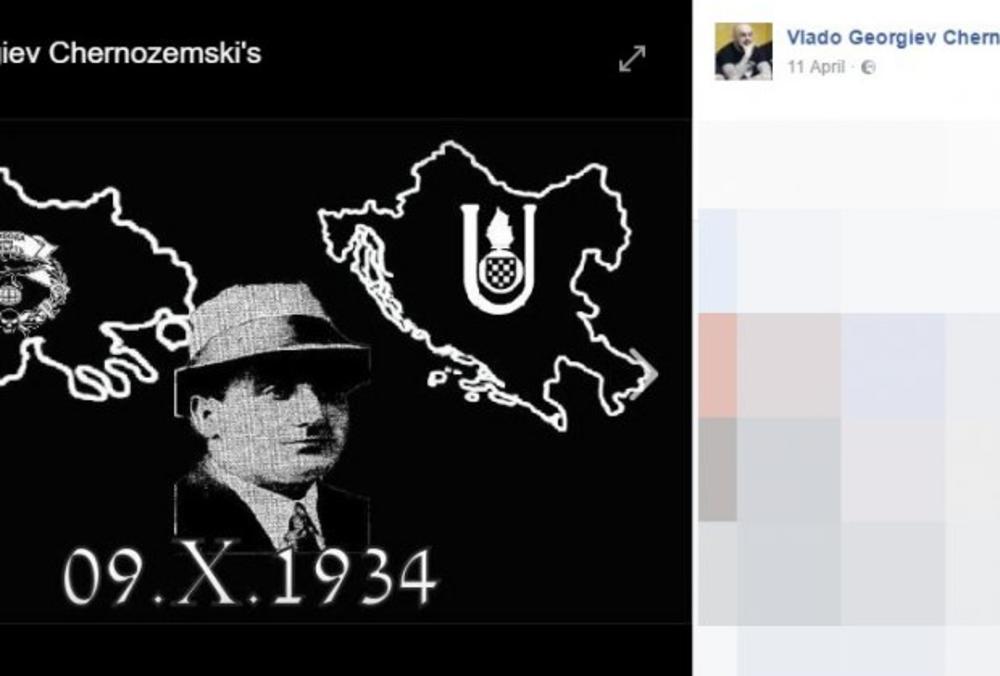Go to next photo with right arrow
Screen dimensions: 1000x676
[x=644, y=374]
